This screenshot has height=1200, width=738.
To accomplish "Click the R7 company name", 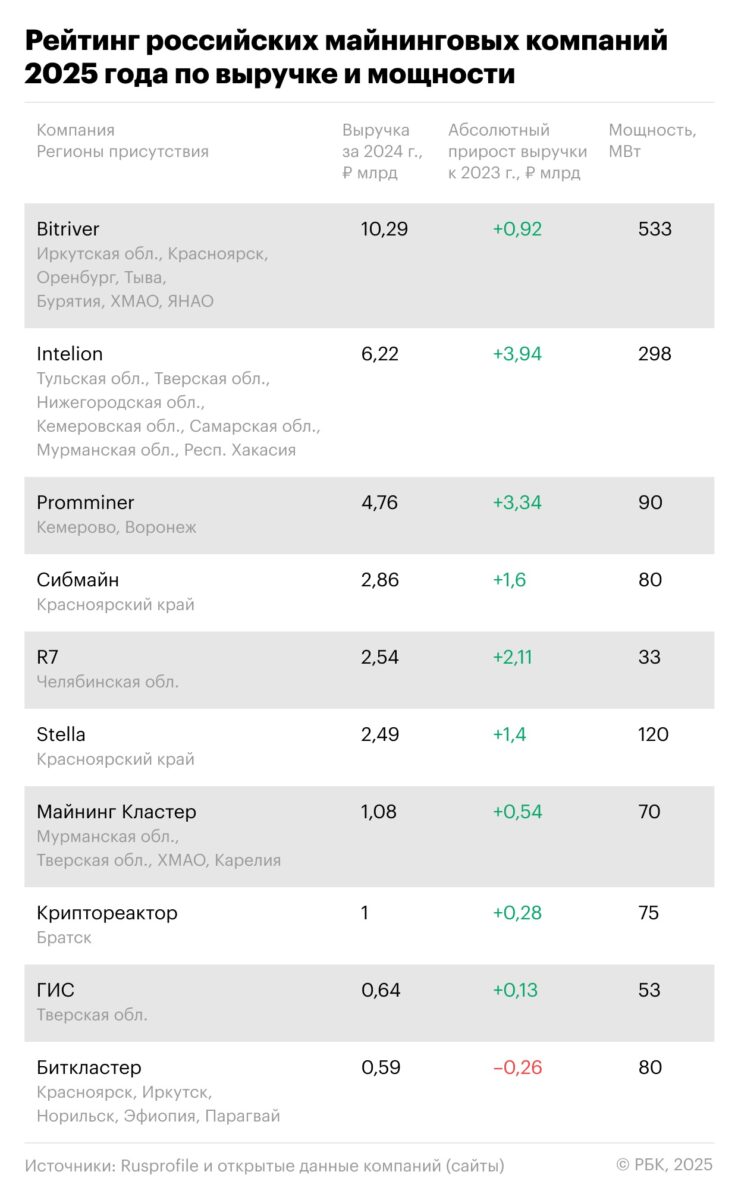I will tap(48, 657).
